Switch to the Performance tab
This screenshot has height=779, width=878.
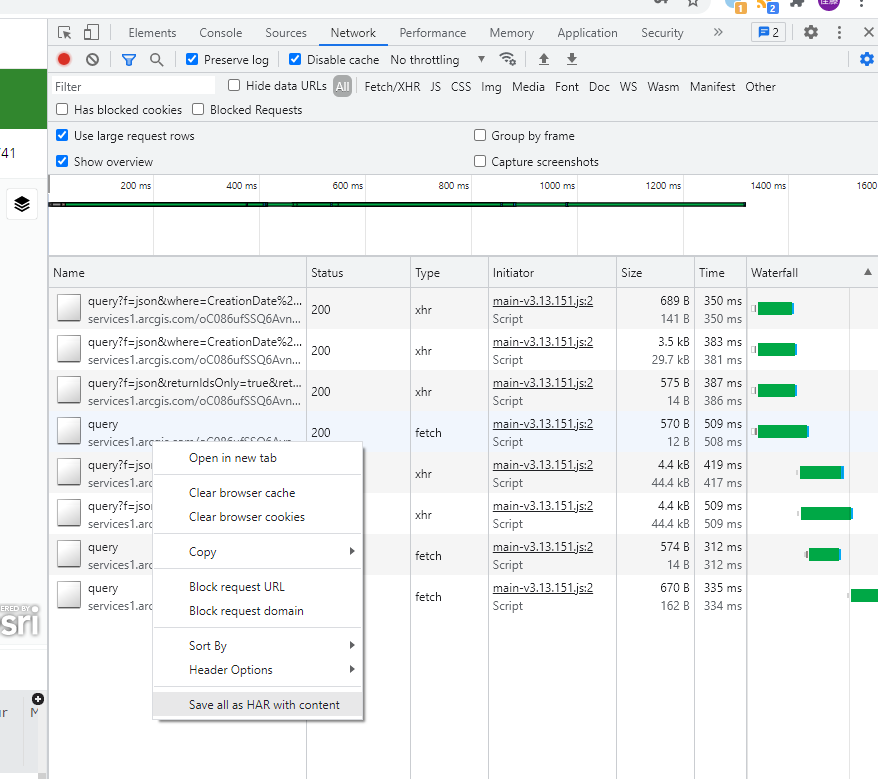pos(433,33)
